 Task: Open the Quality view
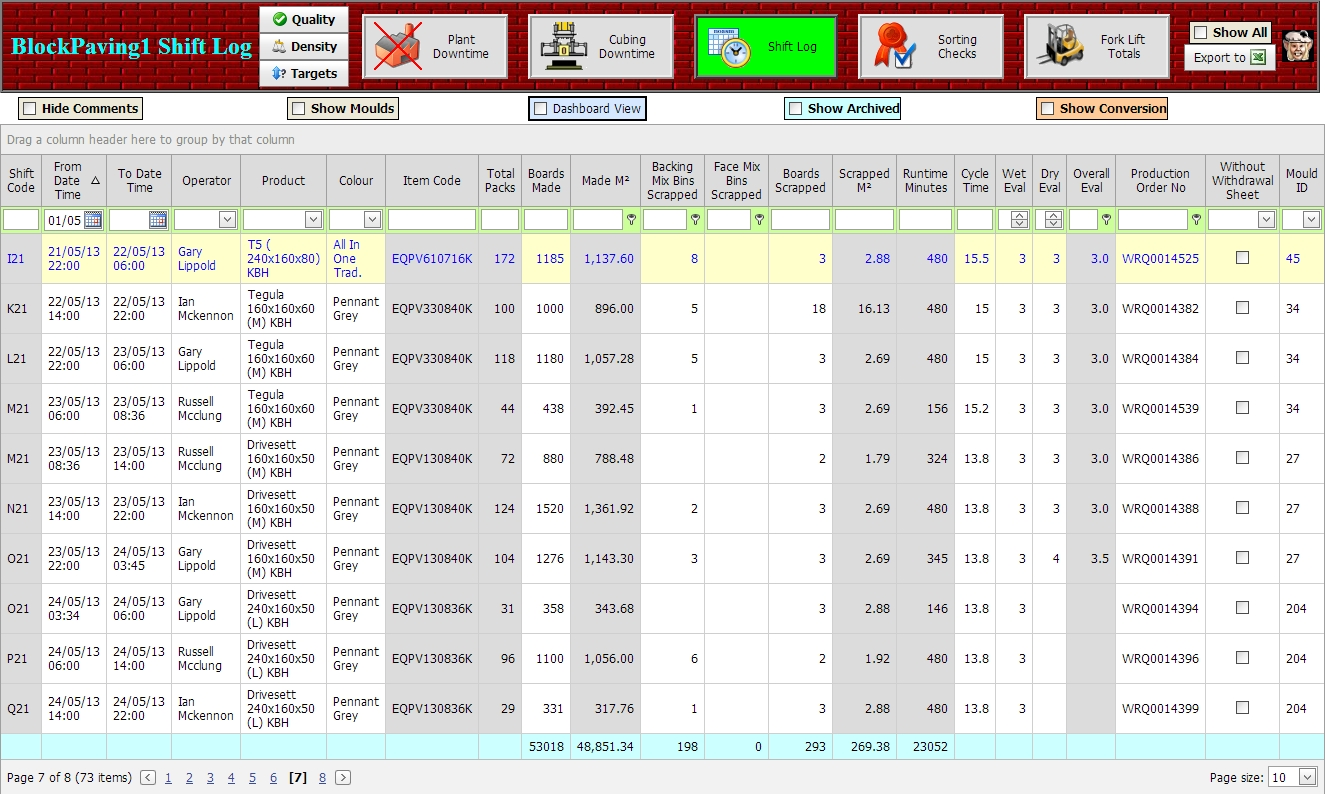[304, 20]
